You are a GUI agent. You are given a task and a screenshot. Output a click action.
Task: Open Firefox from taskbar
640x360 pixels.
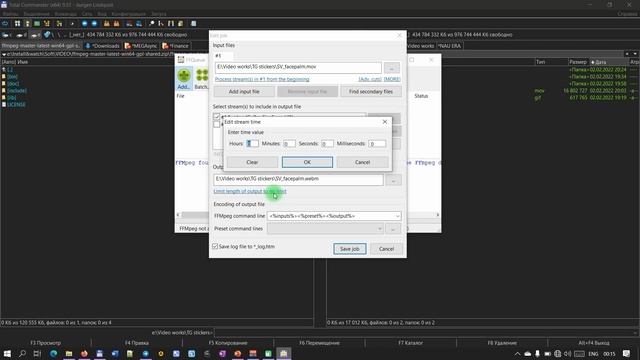coord(84,353)
